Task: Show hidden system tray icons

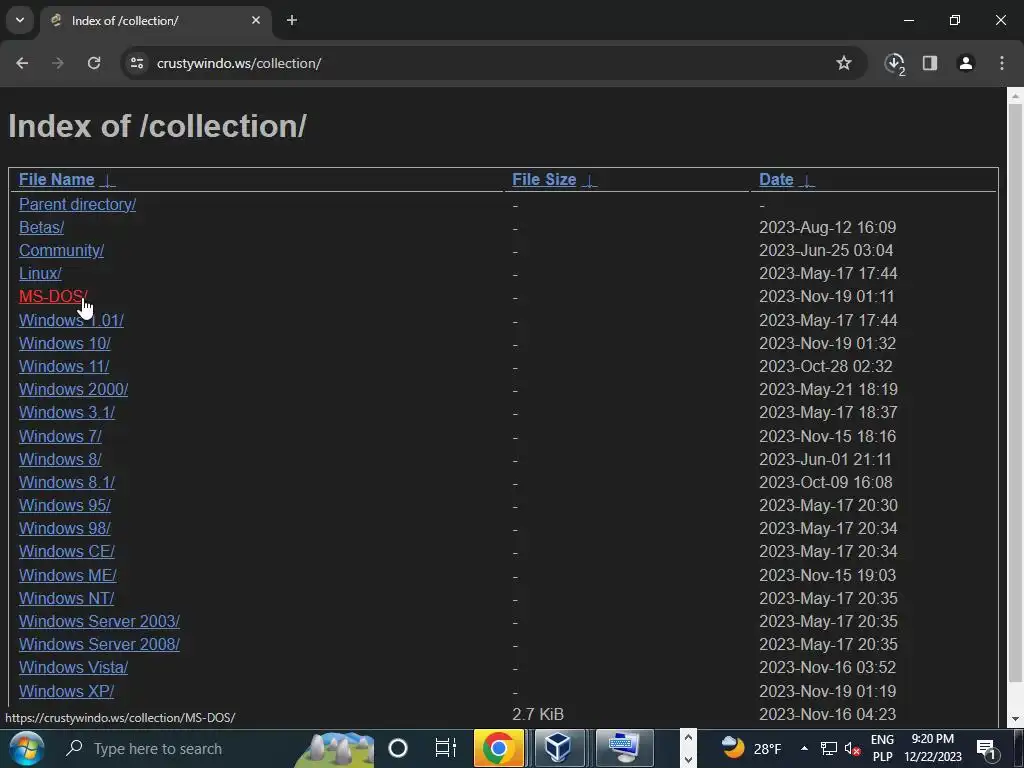Action: tap(804, 748)
